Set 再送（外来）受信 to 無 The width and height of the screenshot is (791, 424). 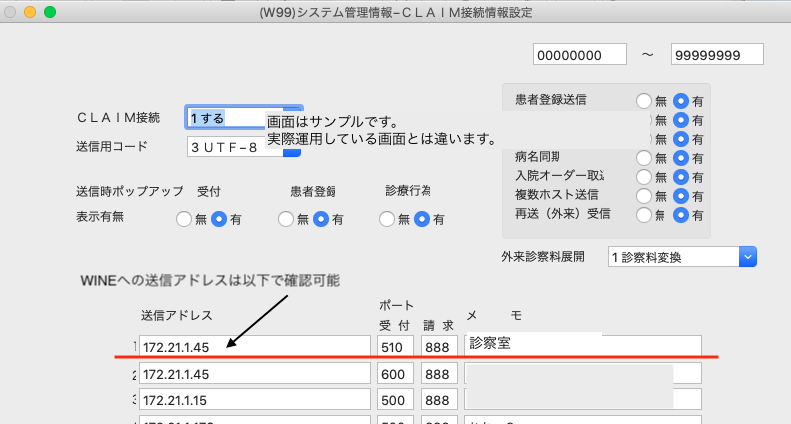[643, 215]
